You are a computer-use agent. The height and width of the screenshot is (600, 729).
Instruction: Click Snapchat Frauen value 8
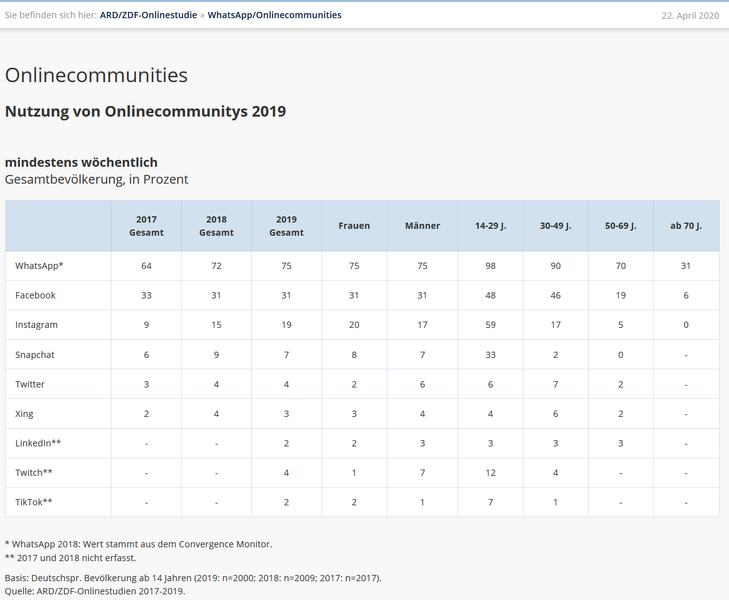[x=354, y=355]
